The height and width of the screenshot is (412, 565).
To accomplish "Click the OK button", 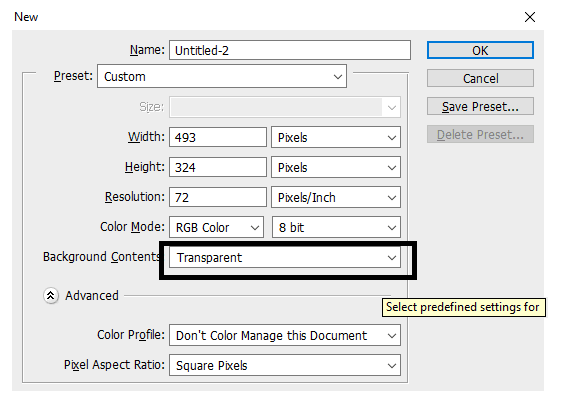I will (480, 50).
